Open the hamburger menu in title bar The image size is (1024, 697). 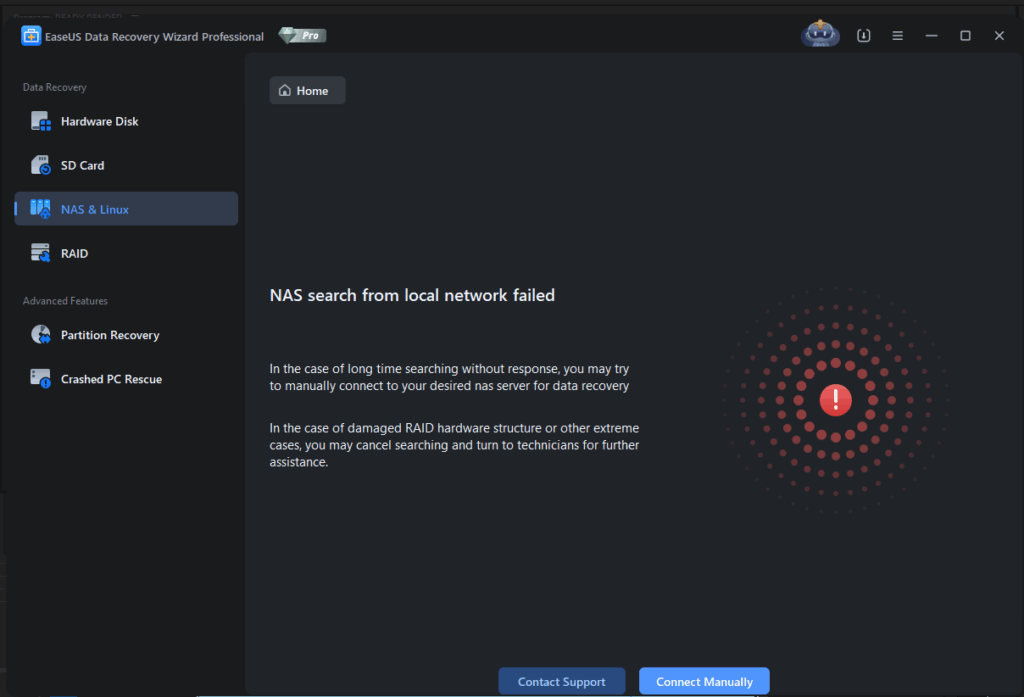(x=897, y=36)
